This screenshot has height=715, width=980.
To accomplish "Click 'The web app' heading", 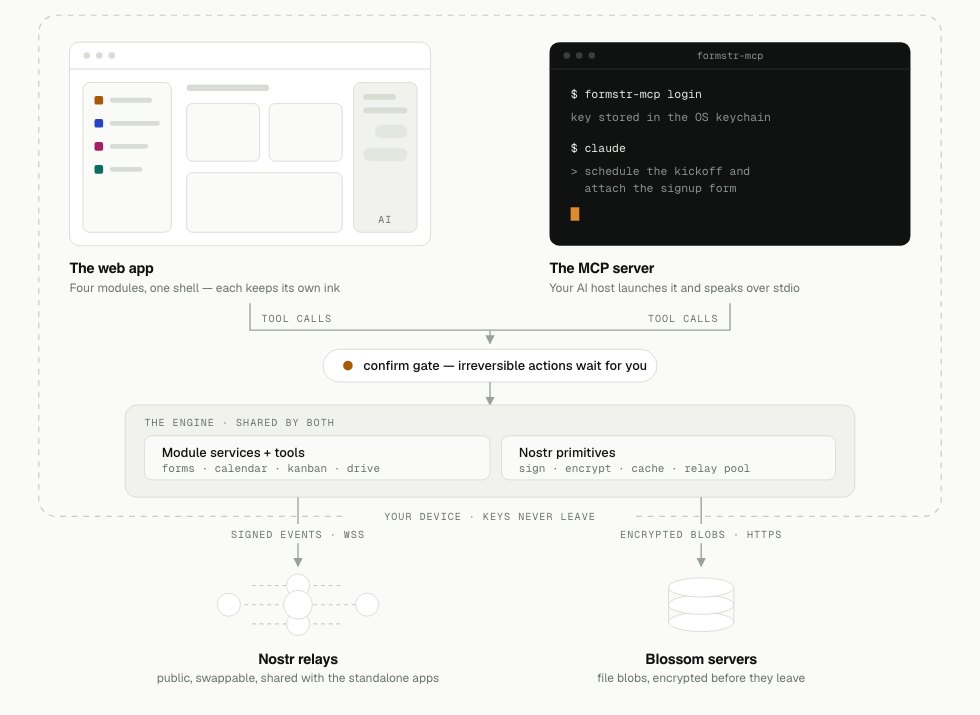I will coord(111,268).
